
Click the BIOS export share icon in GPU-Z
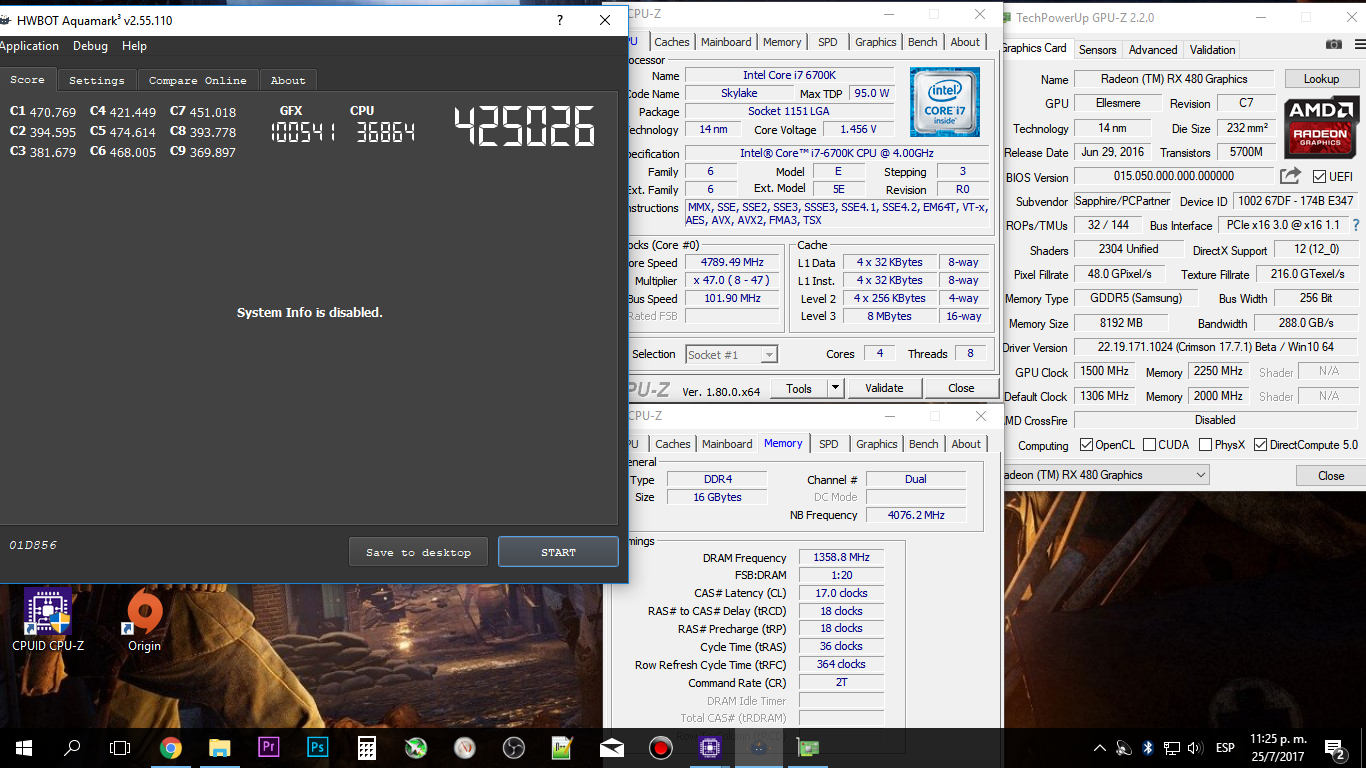[x=1291, y=177]
